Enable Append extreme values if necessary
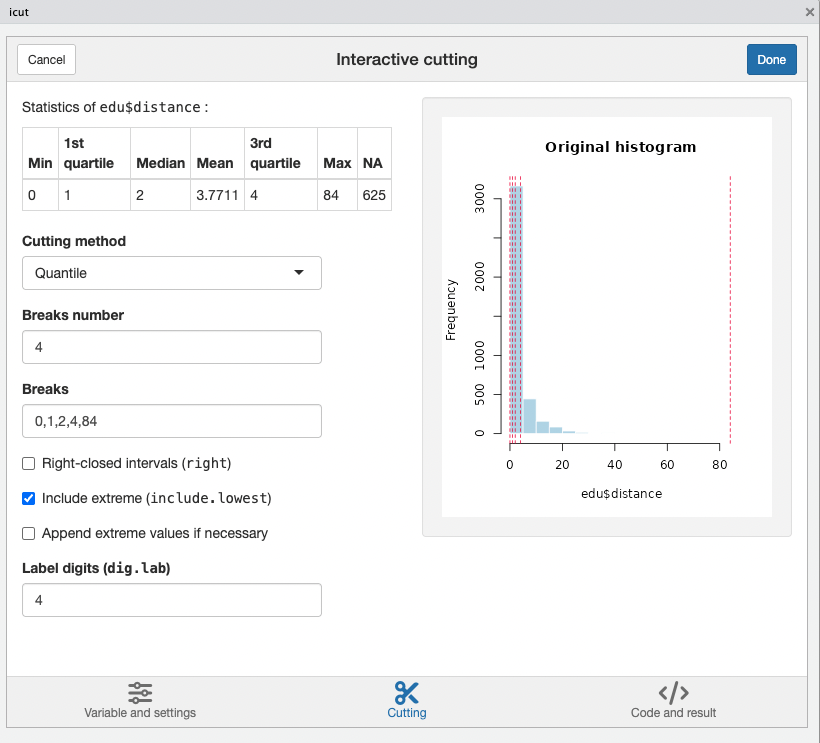 (28, 533)
